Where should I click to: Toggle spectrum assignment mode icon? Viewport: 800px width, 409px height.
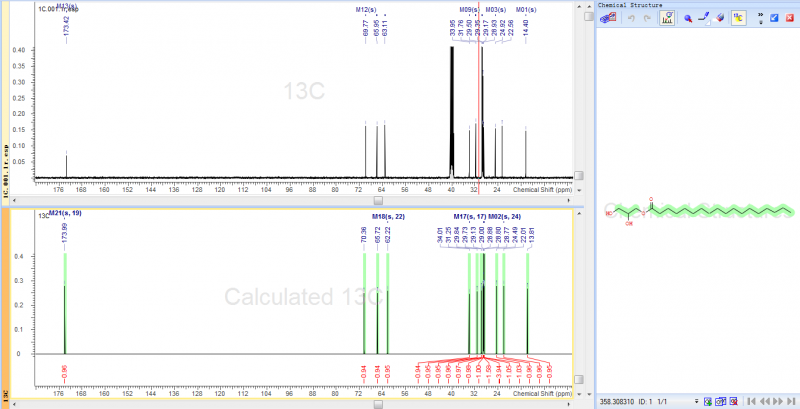coord(667,18)
